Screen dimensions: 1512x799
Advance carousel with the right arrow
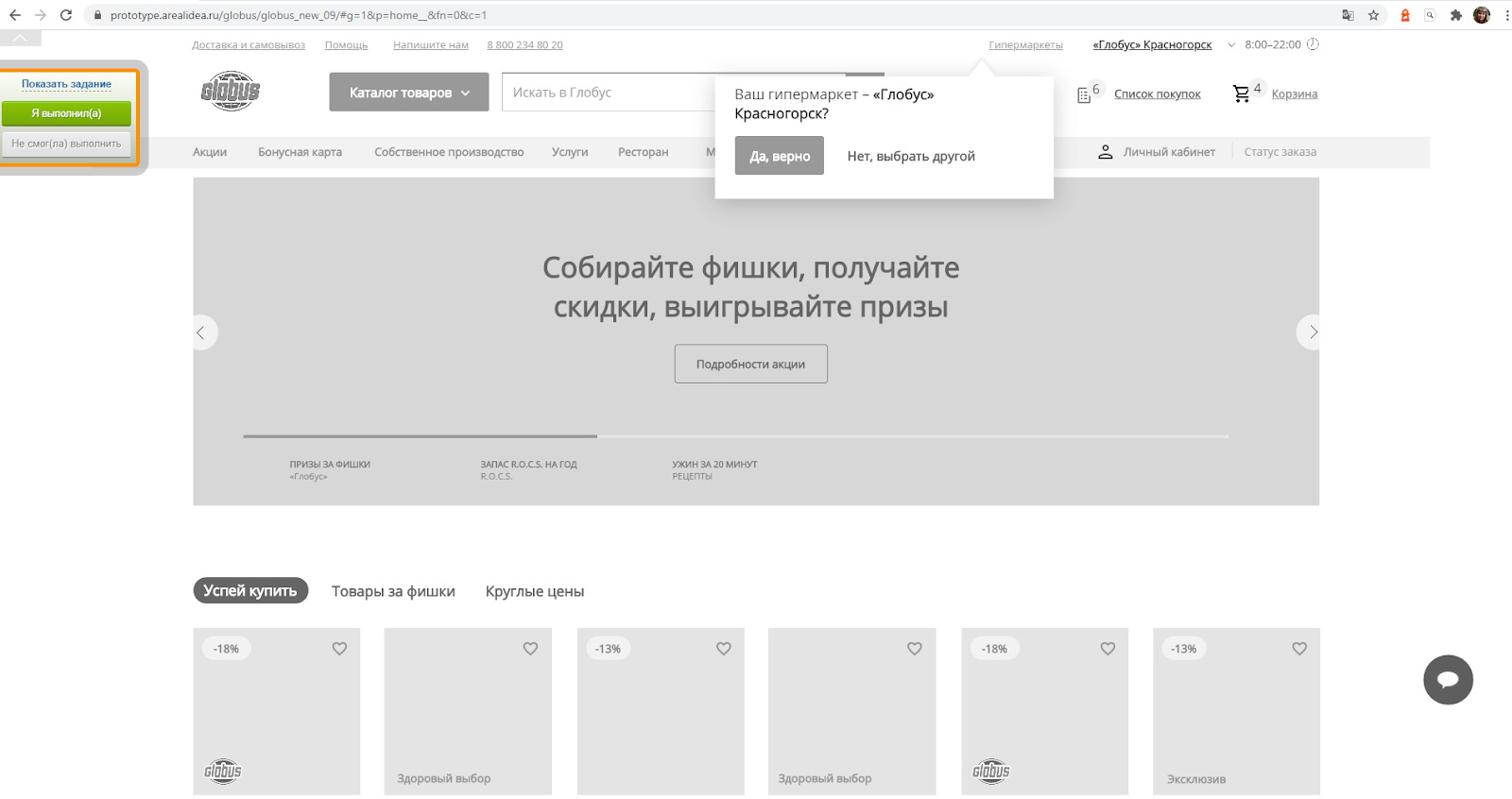[1310, 332]
